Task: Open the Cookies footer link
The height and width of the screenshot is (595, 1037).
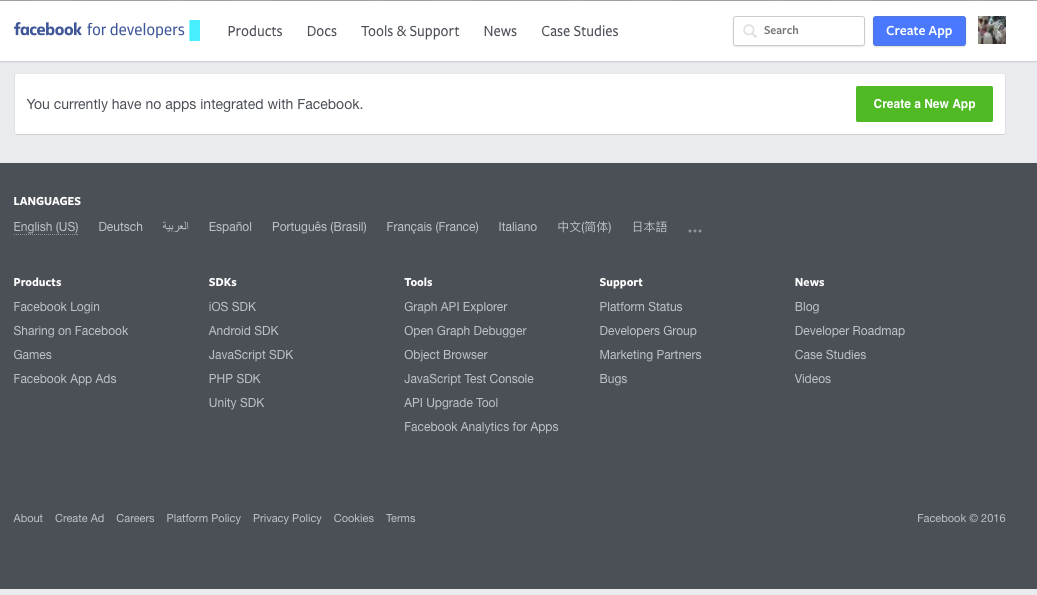Action: click(353, 518)
